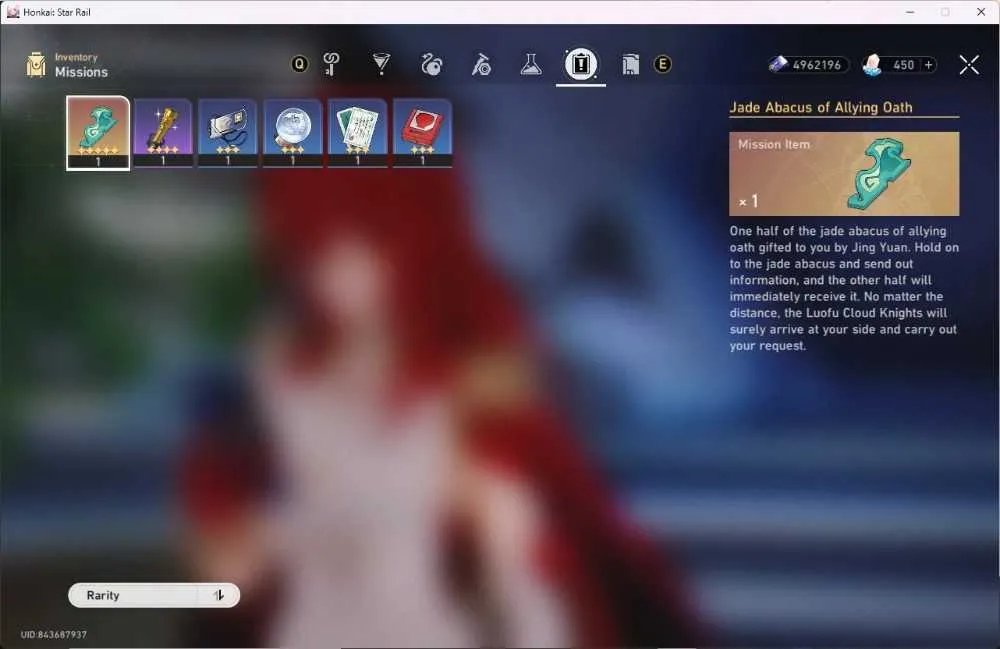Select the golden four-star mission item
This screenshot has width=1000, height=649.
point(163,133)
